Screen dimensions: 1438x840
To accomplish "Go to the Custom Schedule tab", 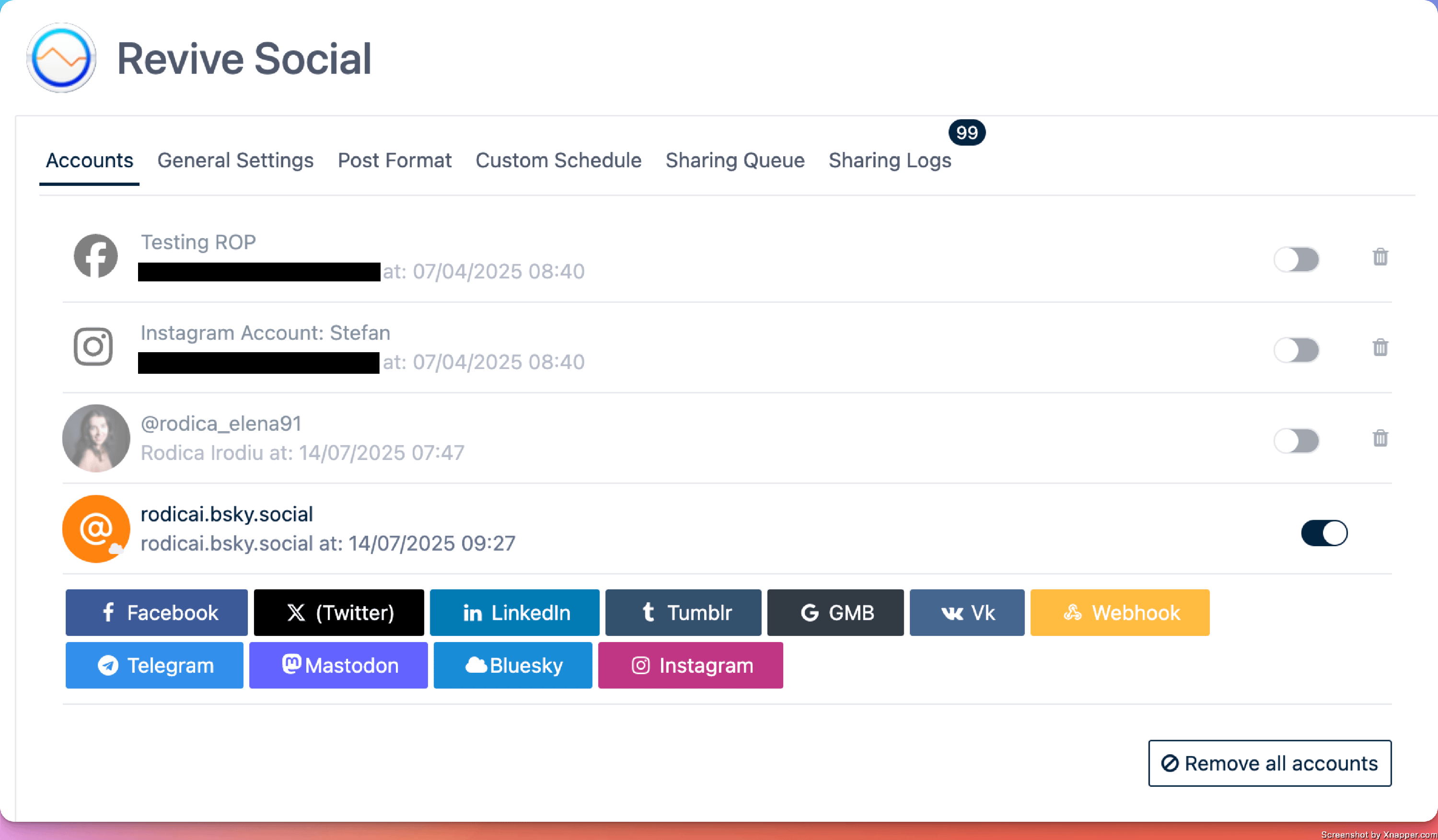I will 558,160.
